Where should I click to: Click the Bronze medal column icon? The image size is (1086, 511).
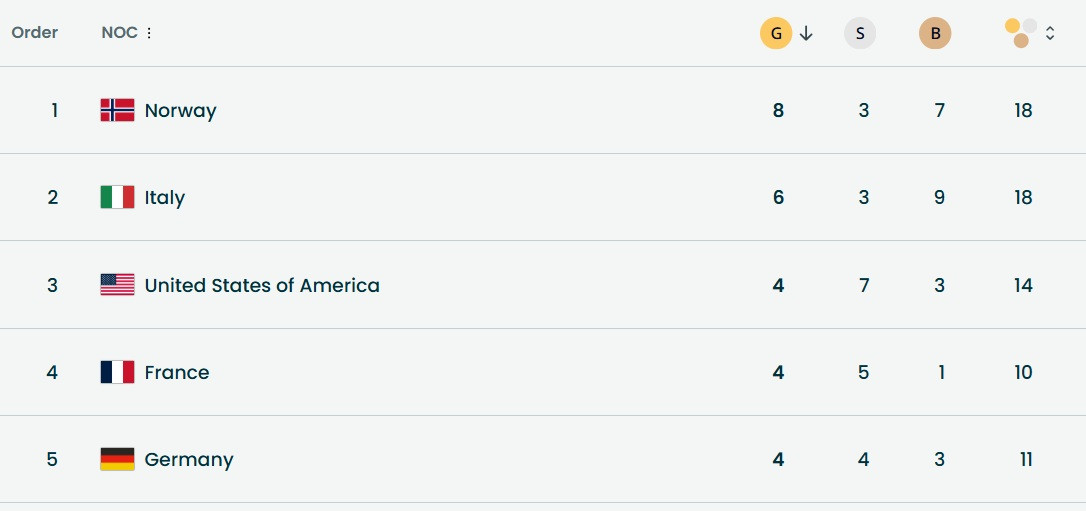click(935, 34)
